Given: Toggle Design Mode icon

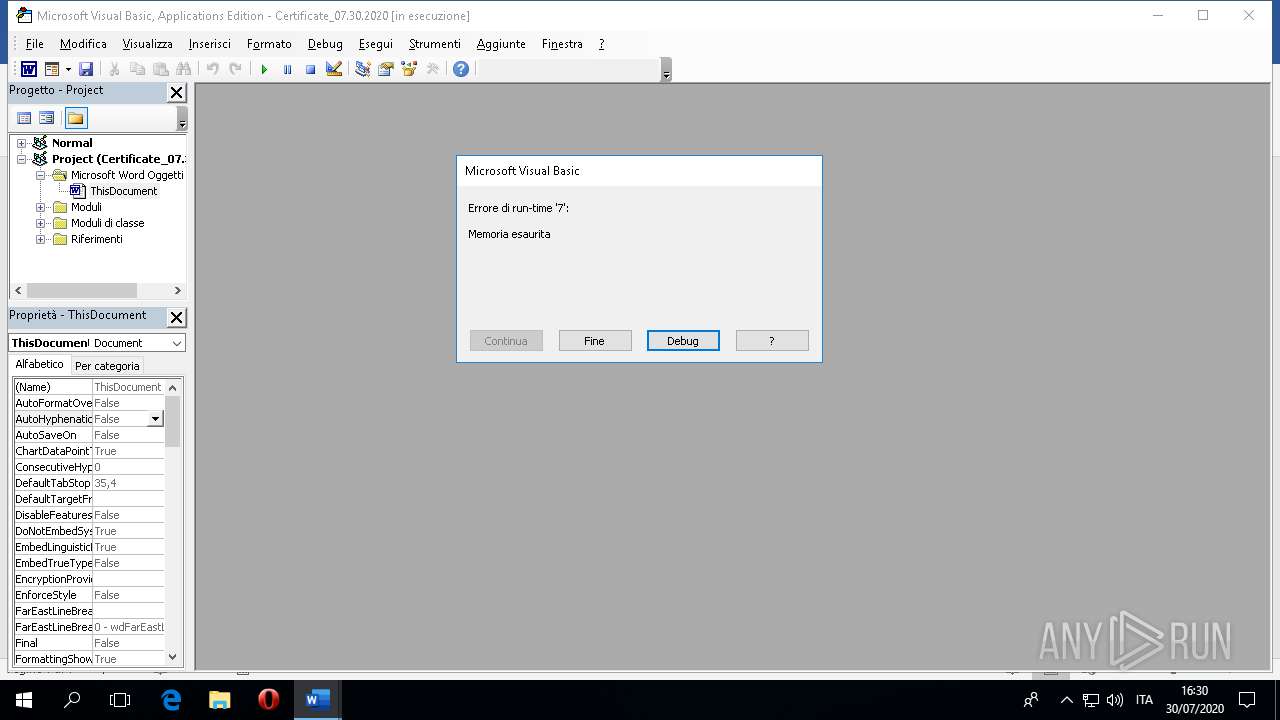Looking at the screenshot, I should coord(334,69).
